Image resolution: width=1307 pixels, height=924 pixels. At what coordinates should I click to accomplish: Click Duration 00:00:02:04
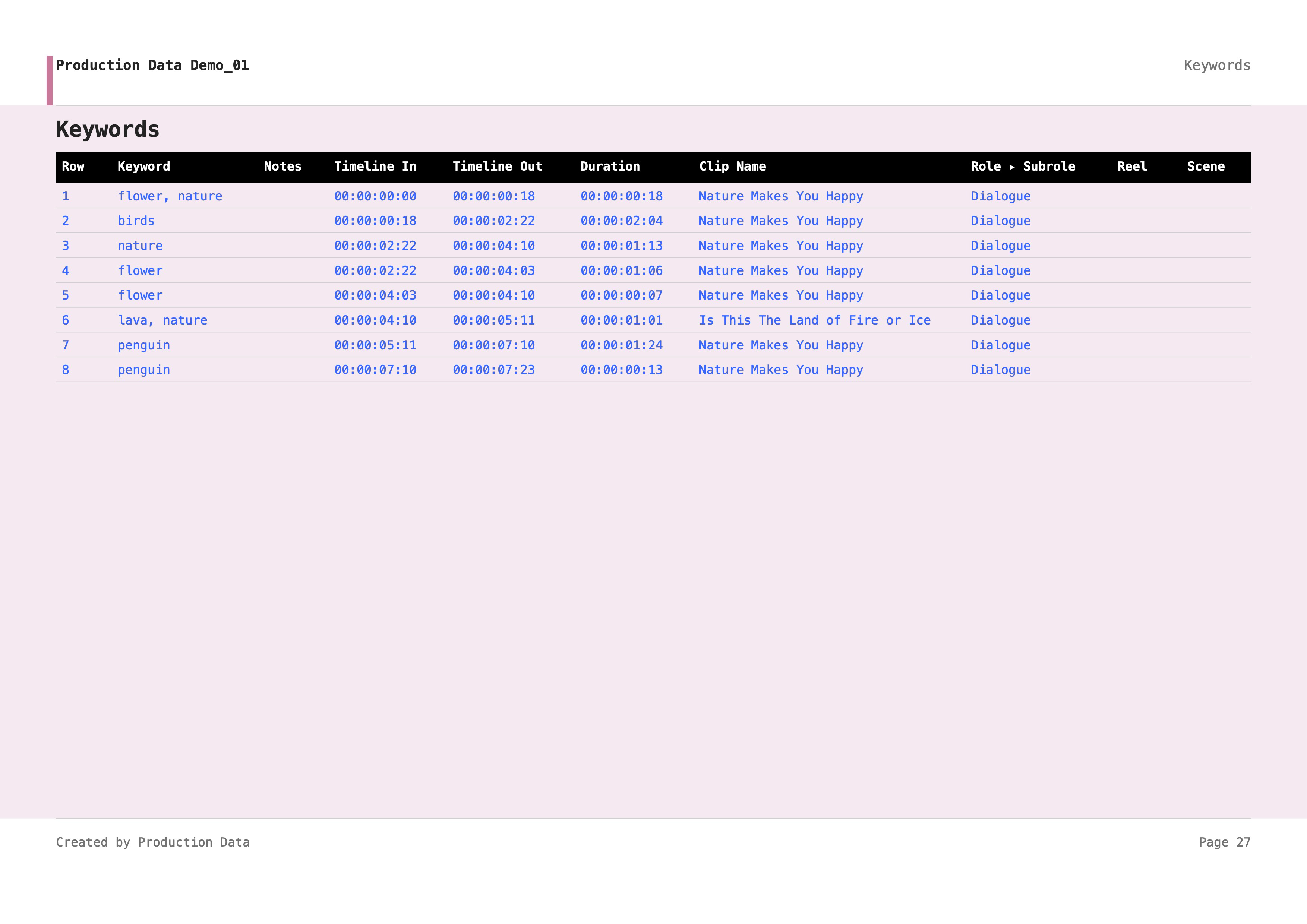click(x=622, y=221)
